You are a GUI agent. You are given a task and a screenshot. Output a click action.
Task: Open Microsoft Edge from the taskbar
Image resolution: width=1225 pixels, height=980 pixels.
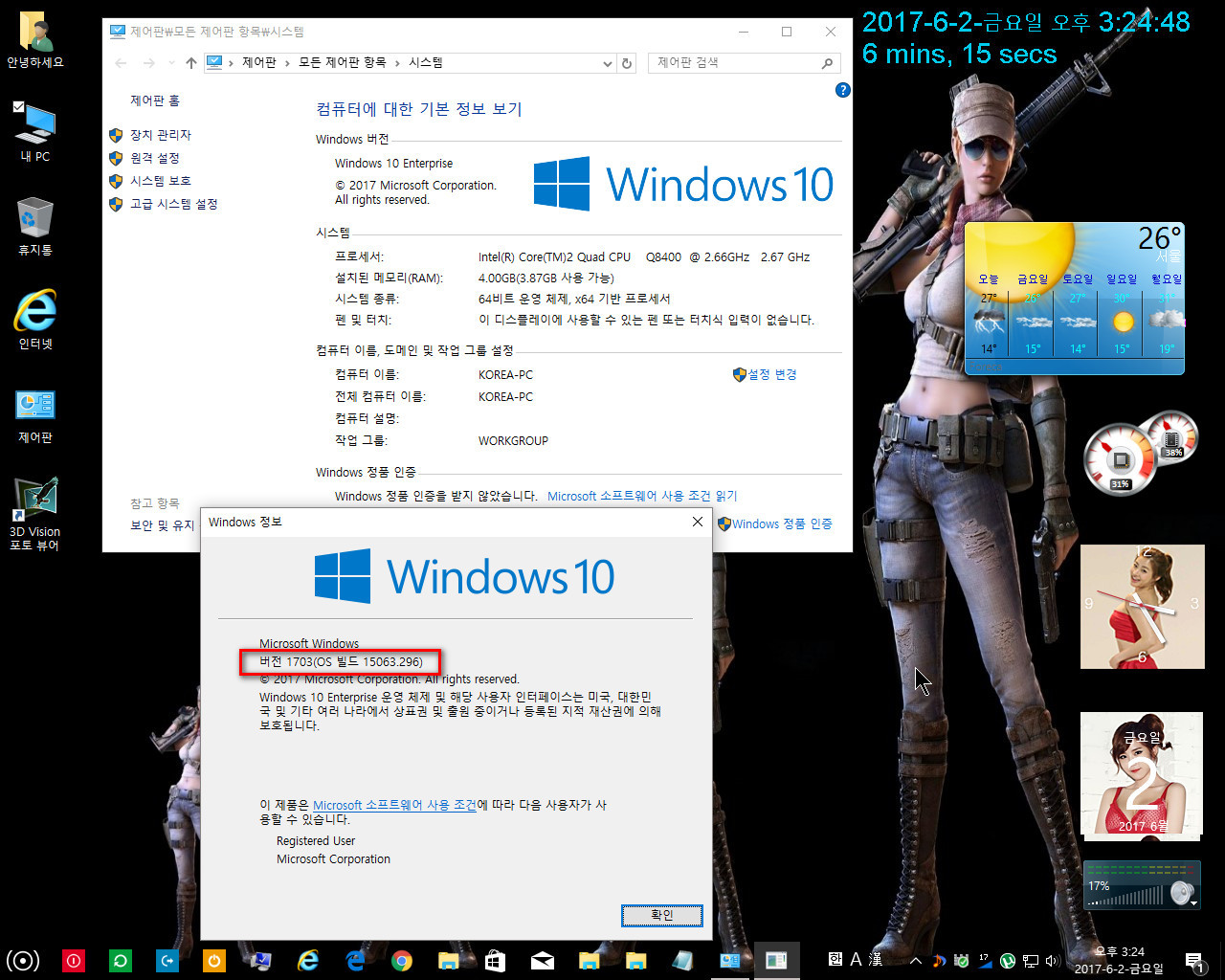point(355,960)
